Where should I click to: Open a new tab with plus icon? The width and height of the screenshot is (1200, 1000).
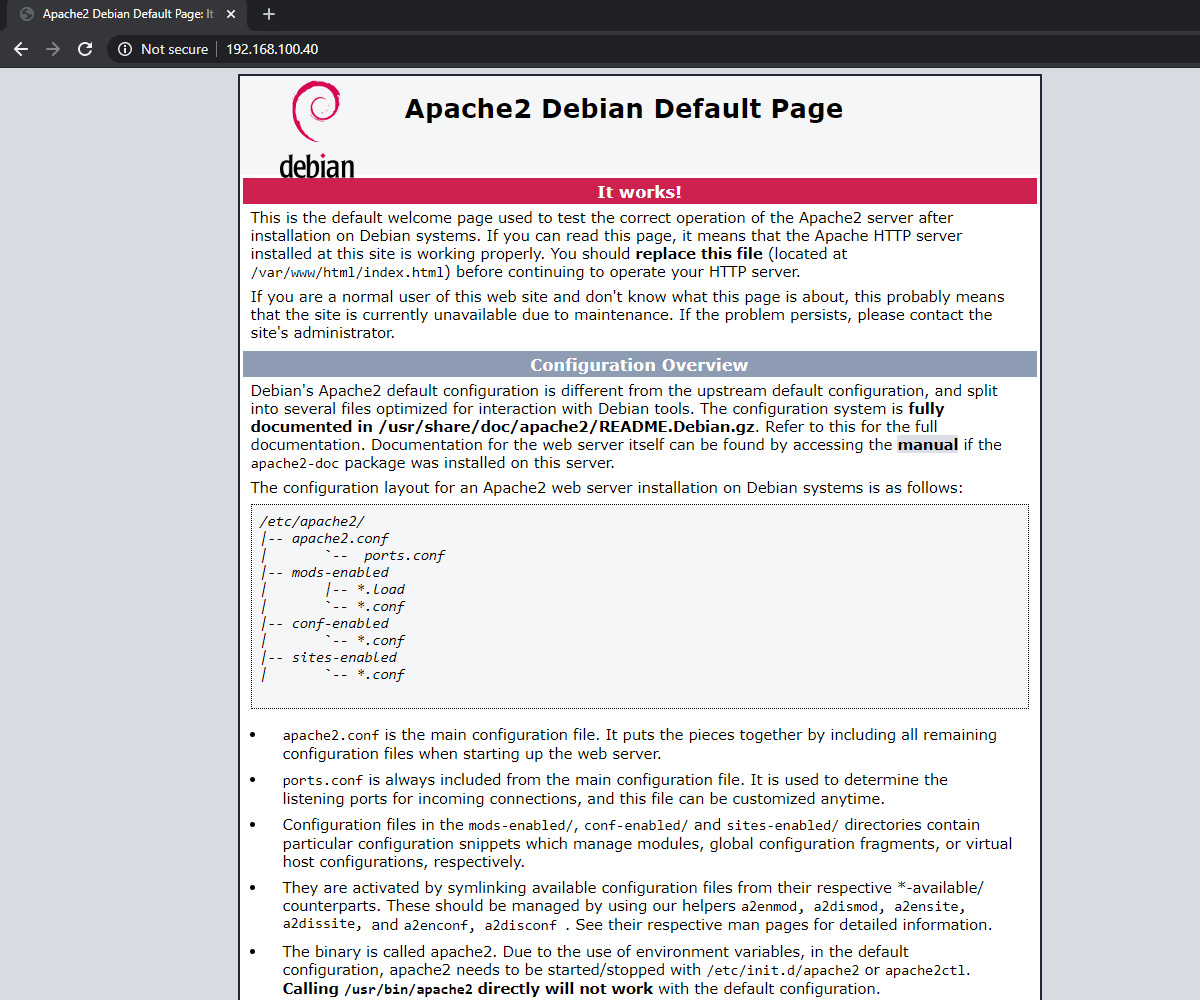269,14
